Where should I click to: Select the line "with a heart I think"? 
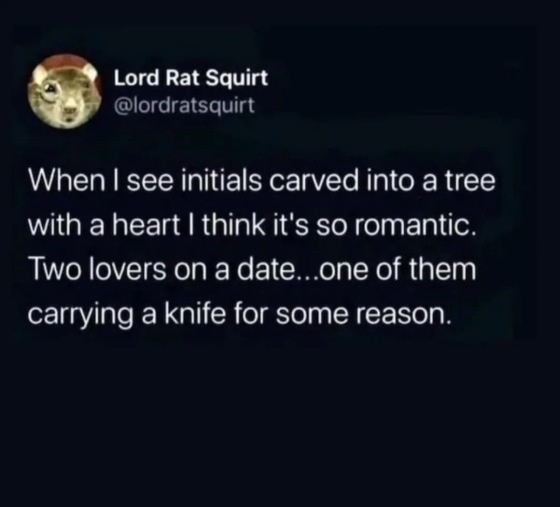(252, 226)
